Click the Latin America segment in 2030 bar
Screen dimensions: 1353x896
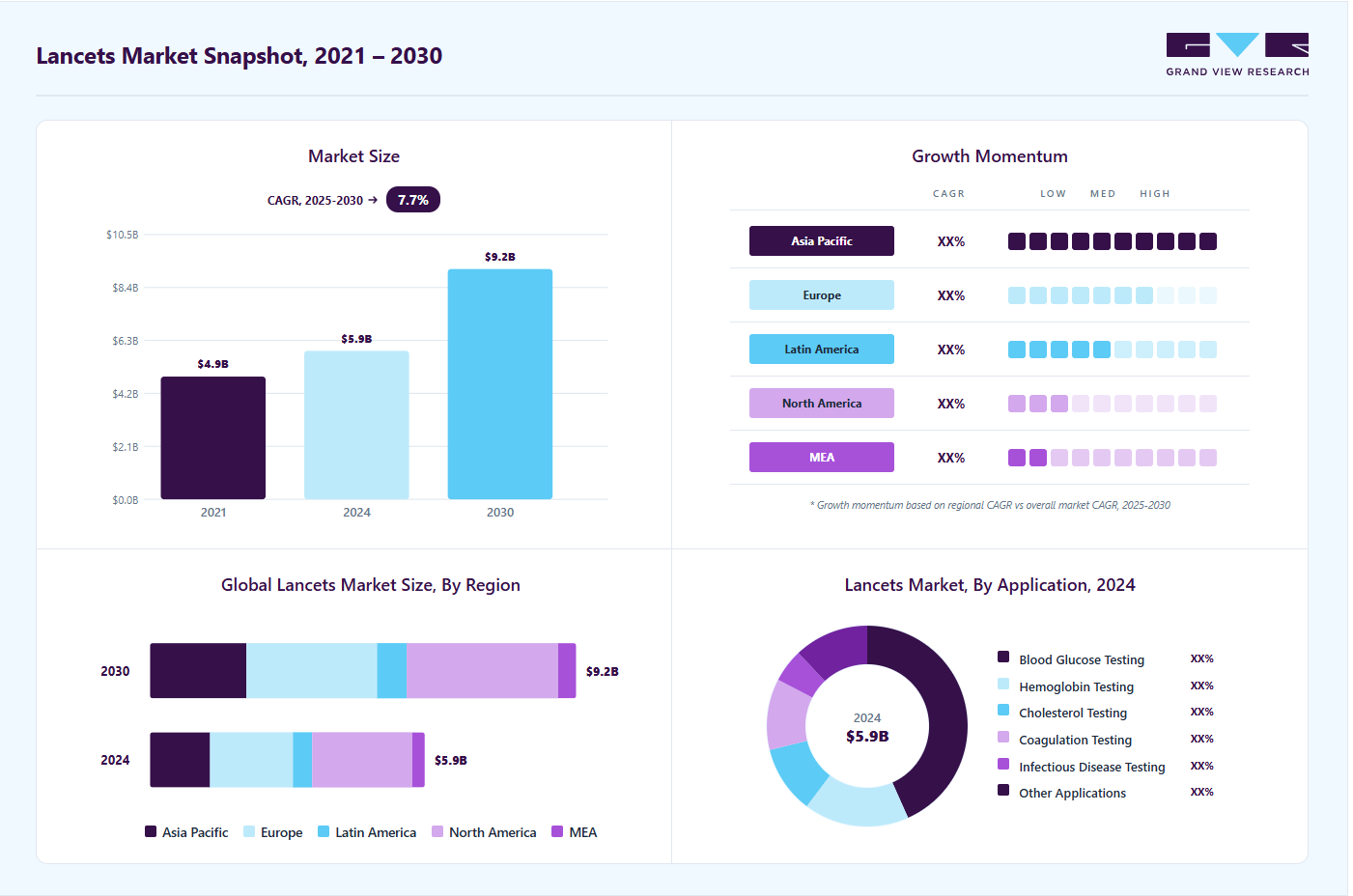[392, 671]
